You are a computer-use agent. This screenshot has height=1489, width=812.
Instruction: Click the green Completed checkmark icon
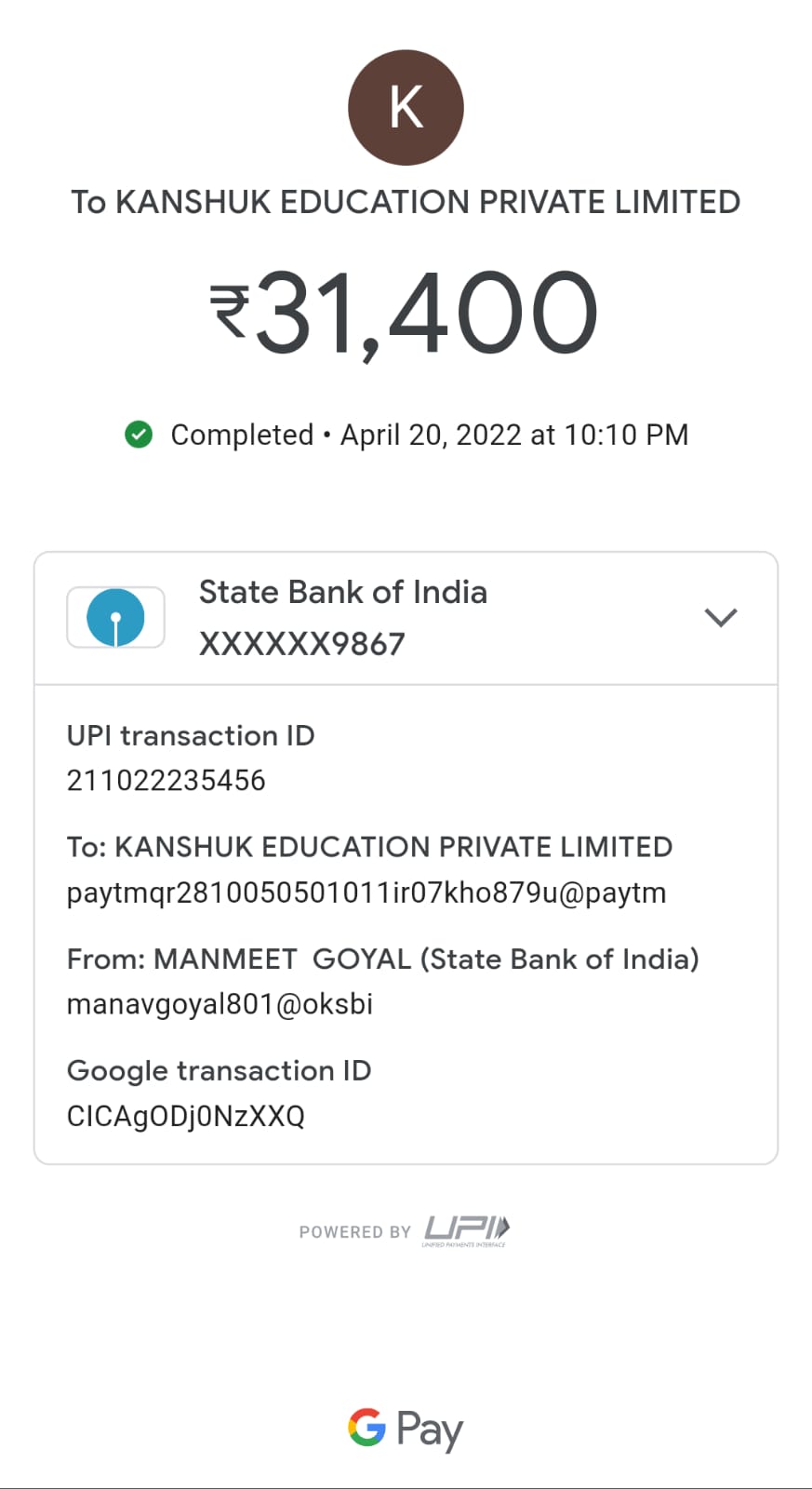139,435
